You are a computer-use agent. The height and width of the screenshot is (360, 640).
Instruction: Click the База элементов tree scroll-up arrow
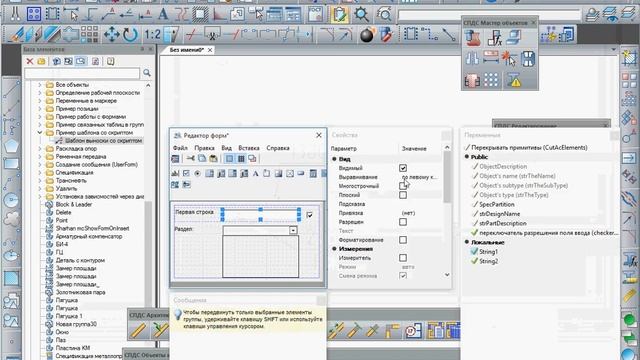coord(148,85)
